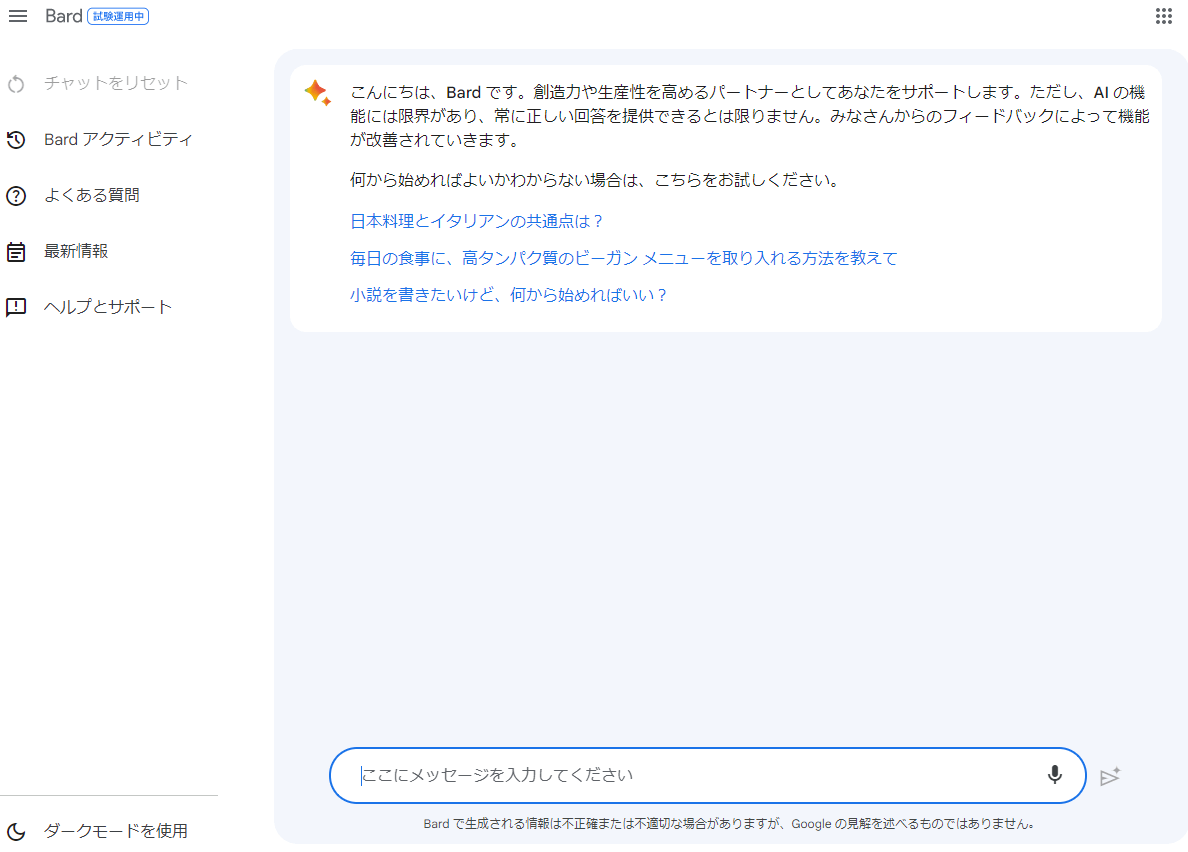This screenshot has height=852, width=1188.
Task: Click the suggestion 日本料理とイタリアンの共通点は？
Action: coord(477,221)
